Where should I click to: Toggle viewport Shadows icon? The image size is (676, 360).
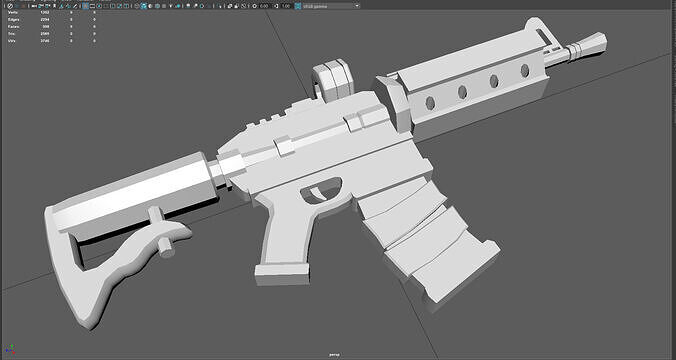[x=178, y=6]
